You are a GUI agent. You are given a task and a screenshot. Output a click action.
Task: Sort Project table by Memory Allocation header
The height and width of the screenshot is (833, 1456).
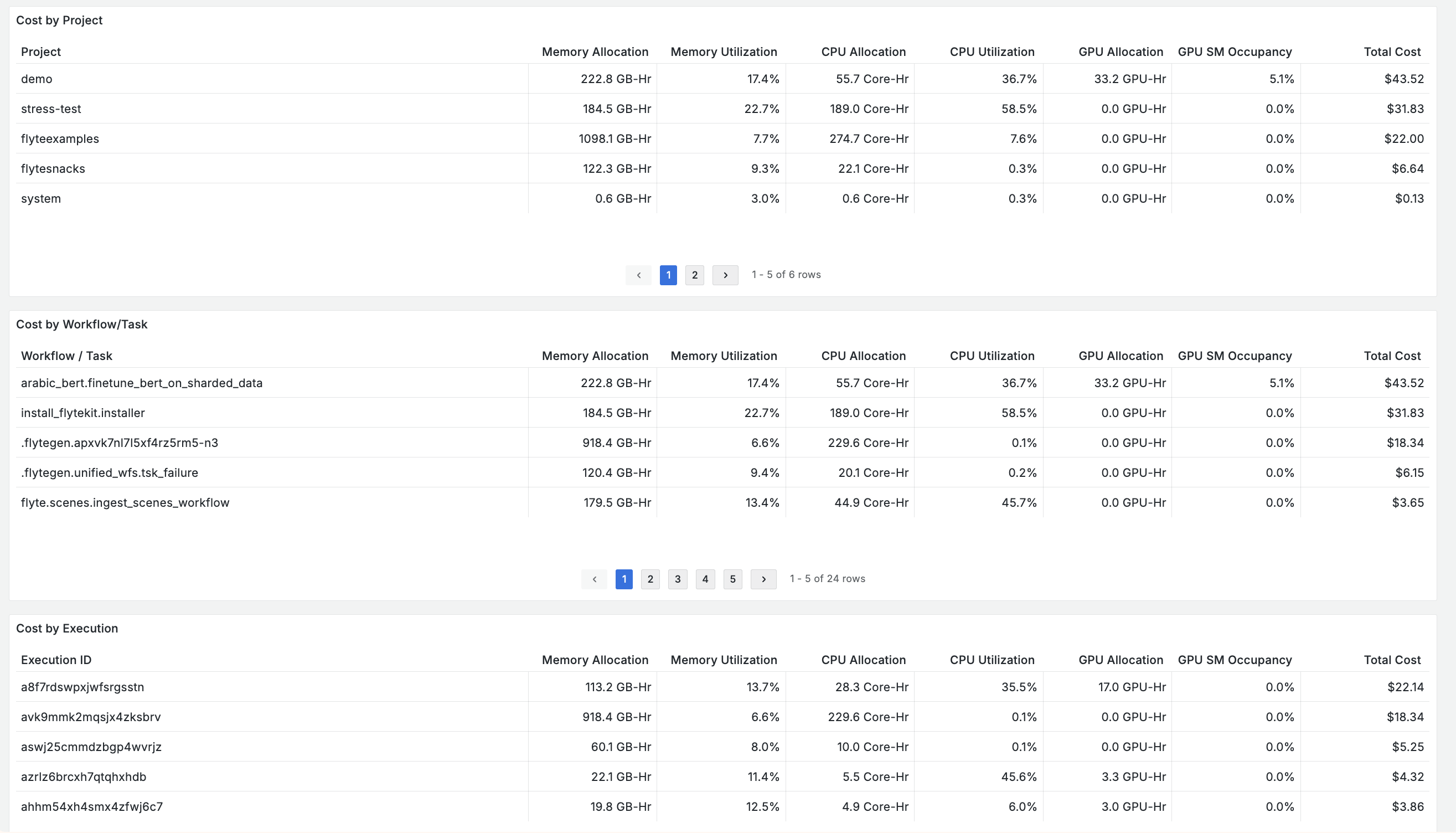tap(595, 52)
